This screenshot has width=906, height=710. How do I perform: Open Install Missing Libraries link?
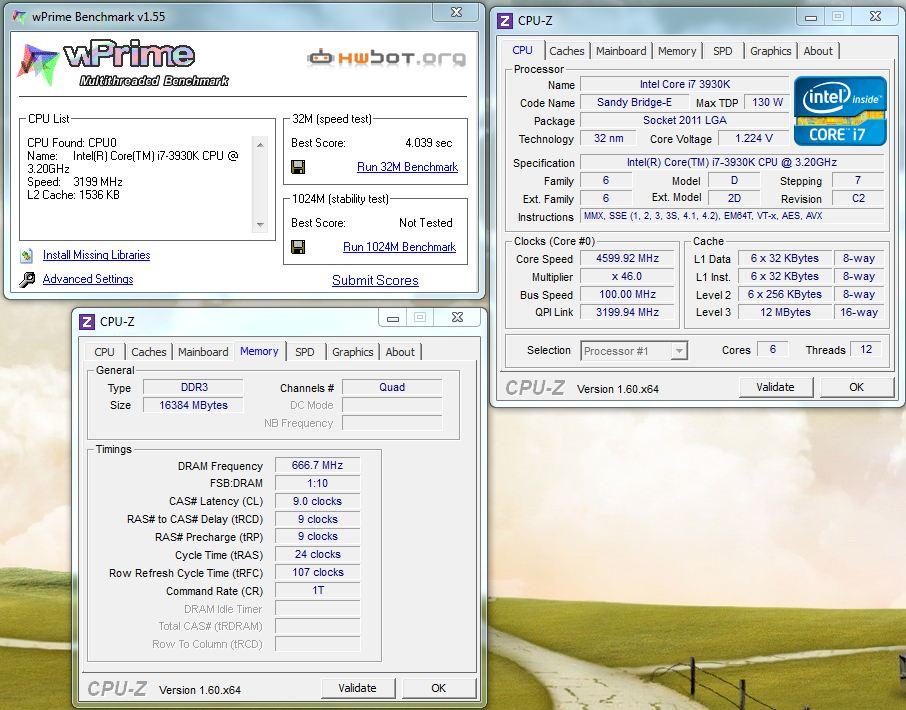(x=96, y=255)
